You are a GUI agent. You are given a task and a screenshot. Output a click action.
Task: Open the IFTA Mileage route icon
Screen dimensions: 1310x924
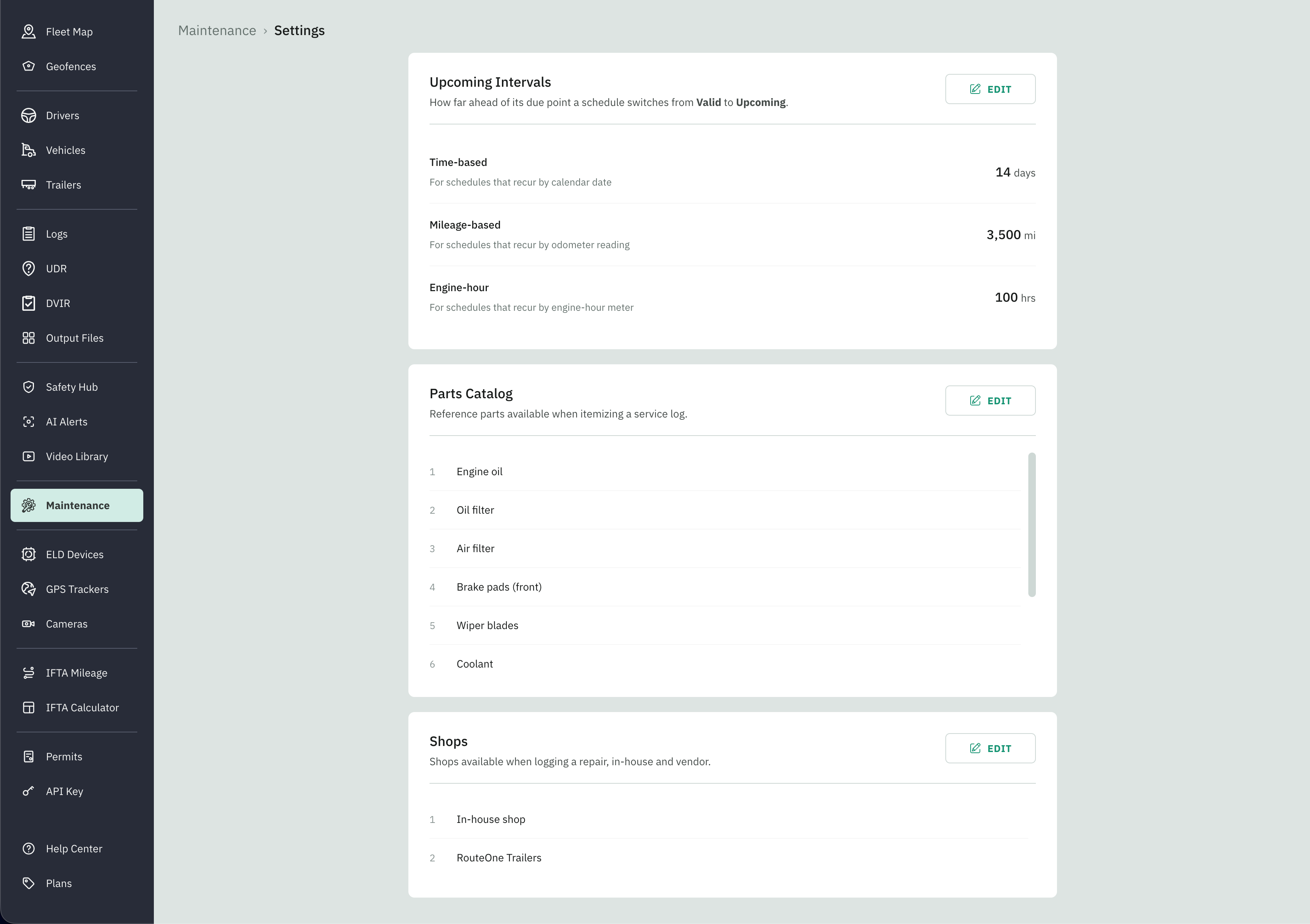click(x=29, y=673)
